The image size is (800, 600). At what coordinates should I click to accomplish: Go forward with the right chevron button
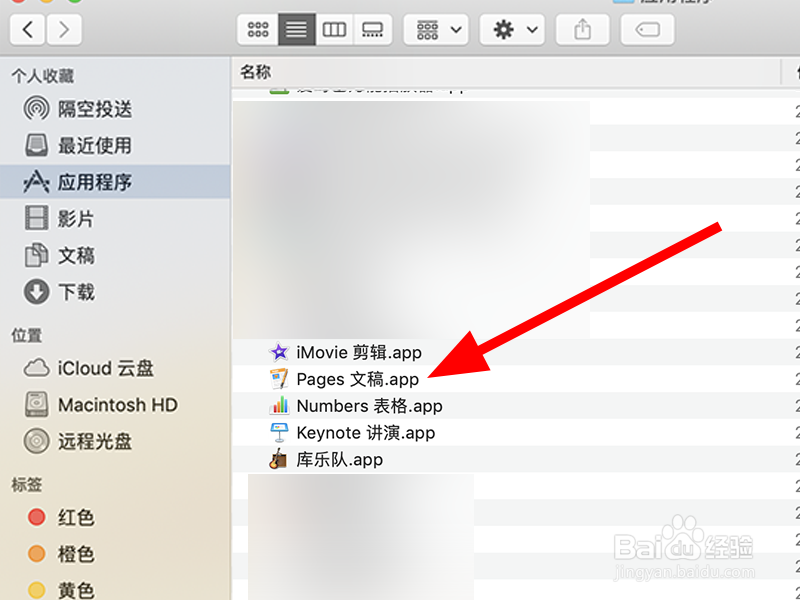click(64, 30)
